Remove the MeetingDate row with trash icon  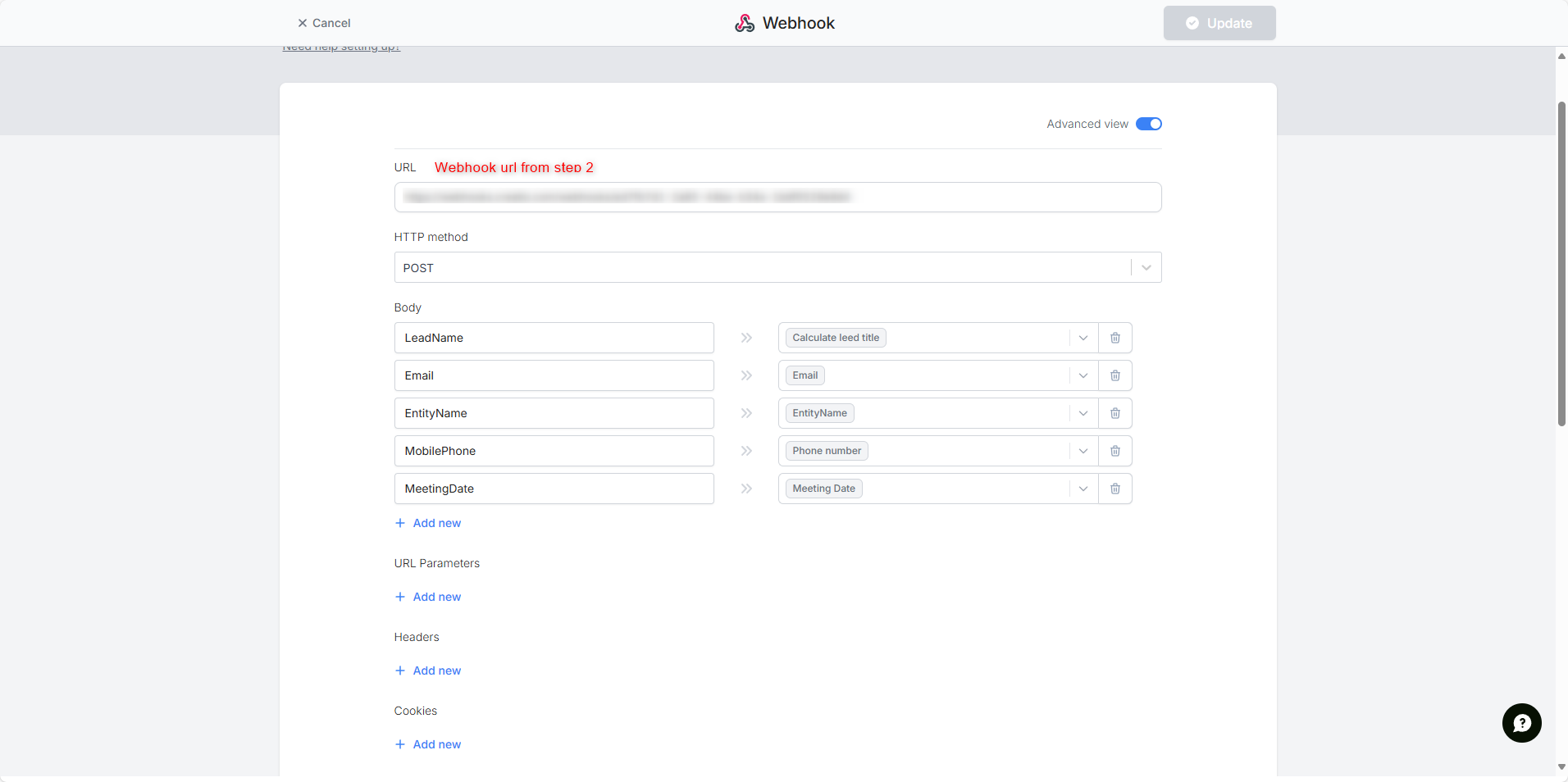1114,489
